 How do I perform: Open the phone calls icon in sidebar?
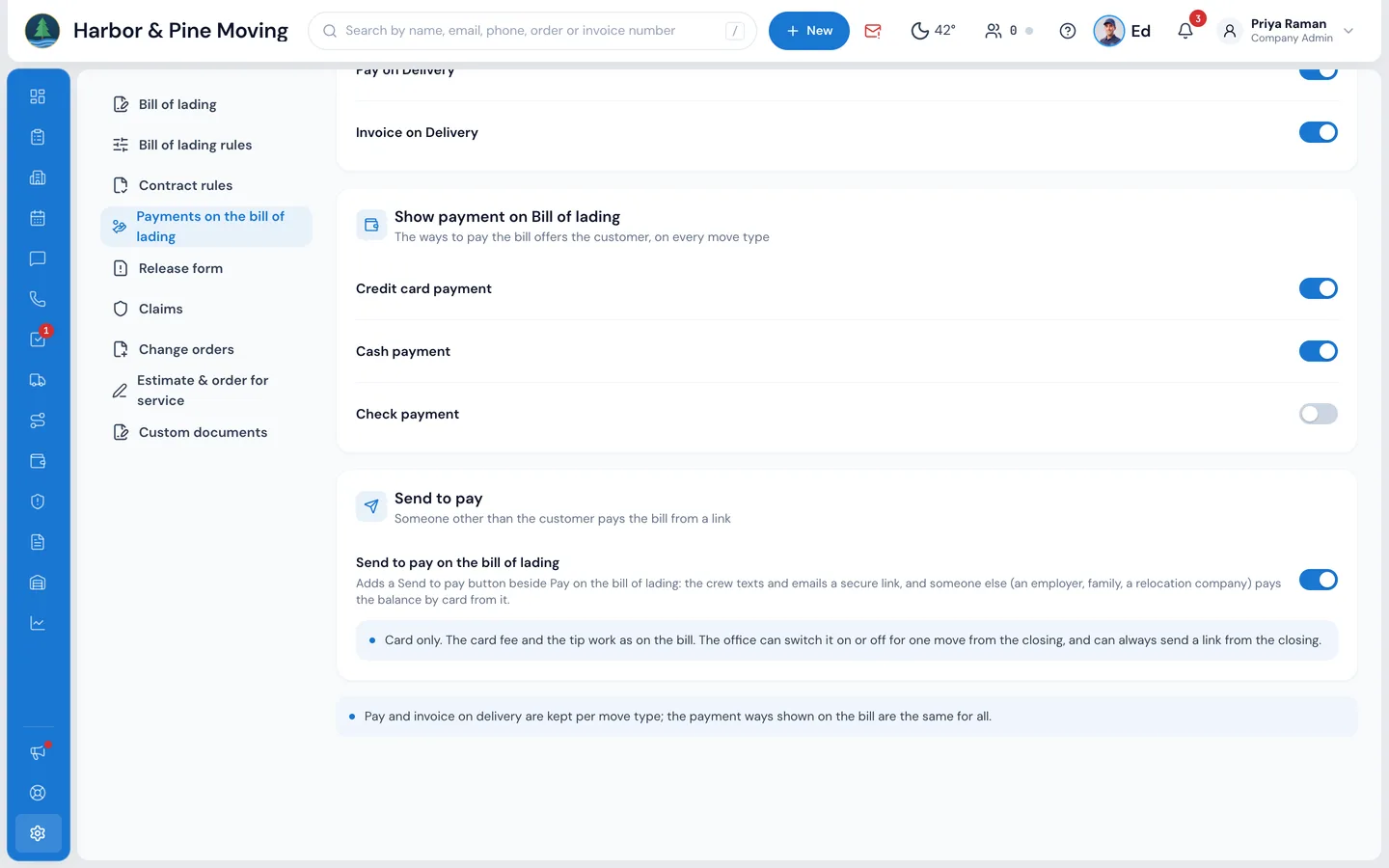pyautogui.click(x=38, y=299)
